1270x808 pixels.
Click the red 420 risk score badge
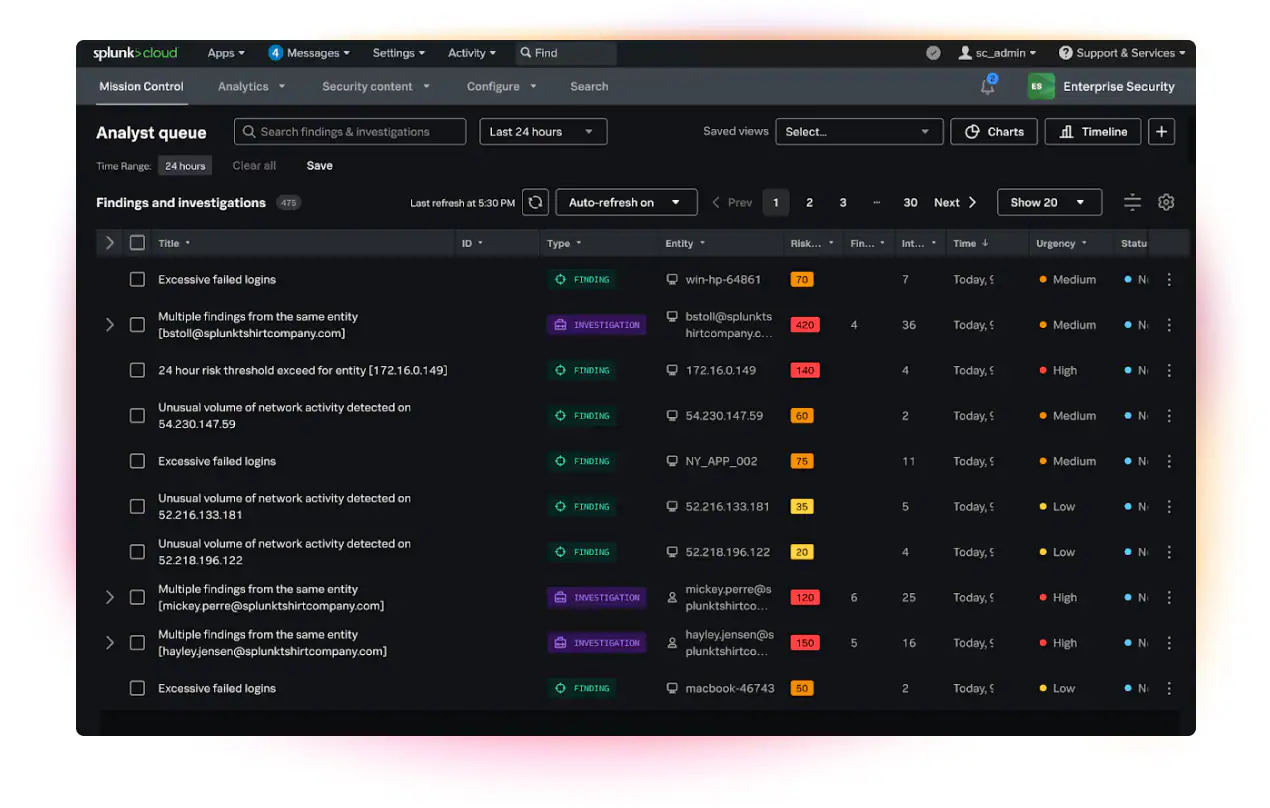(805, 325)
